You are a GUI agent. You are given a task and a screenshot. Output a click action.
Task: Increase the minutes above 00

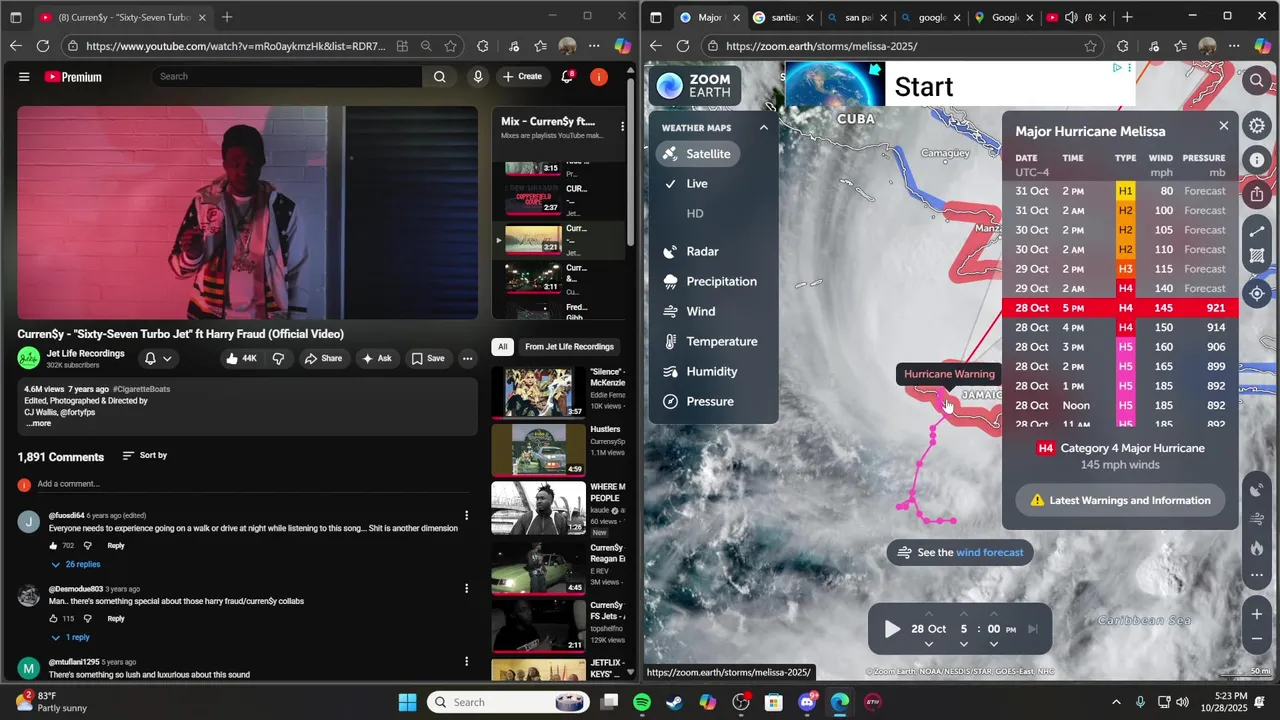994,613
